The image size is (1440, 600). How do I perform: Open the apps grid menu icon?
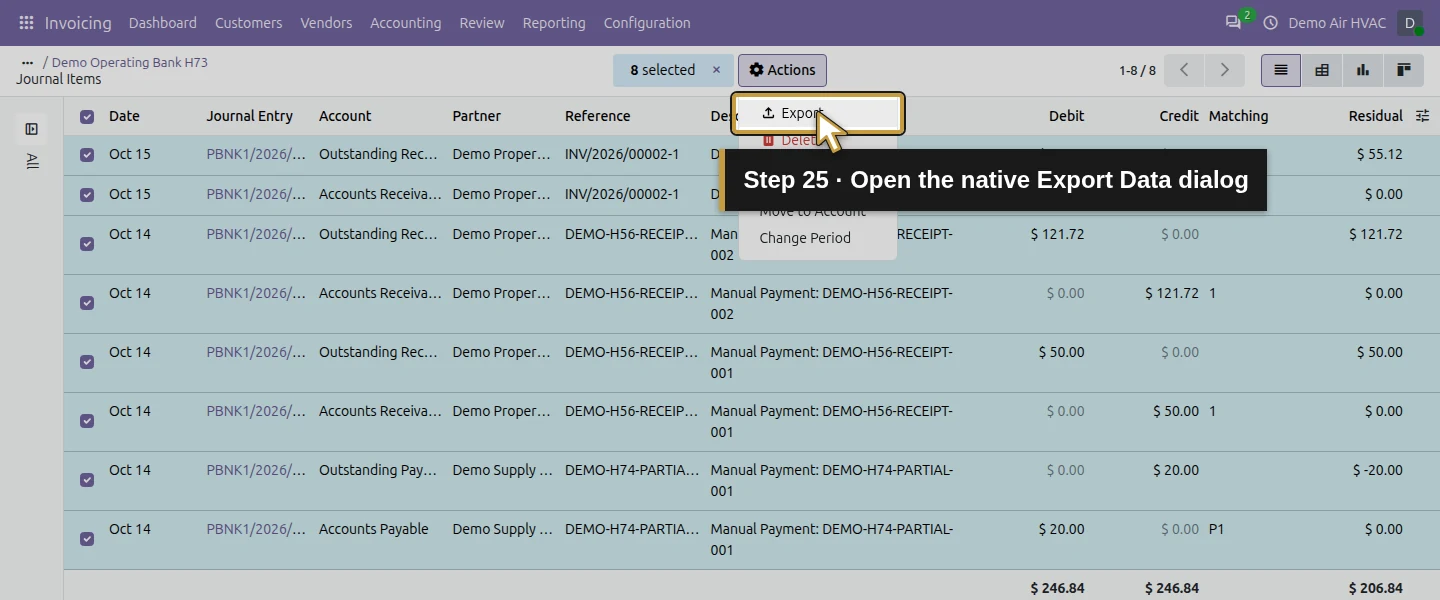pos(26,23)
